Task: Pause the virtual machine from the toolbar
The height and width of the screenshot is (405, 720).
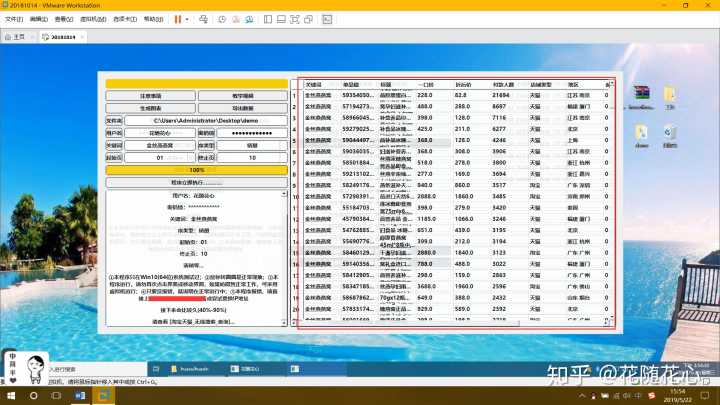Action: [178, 18]
